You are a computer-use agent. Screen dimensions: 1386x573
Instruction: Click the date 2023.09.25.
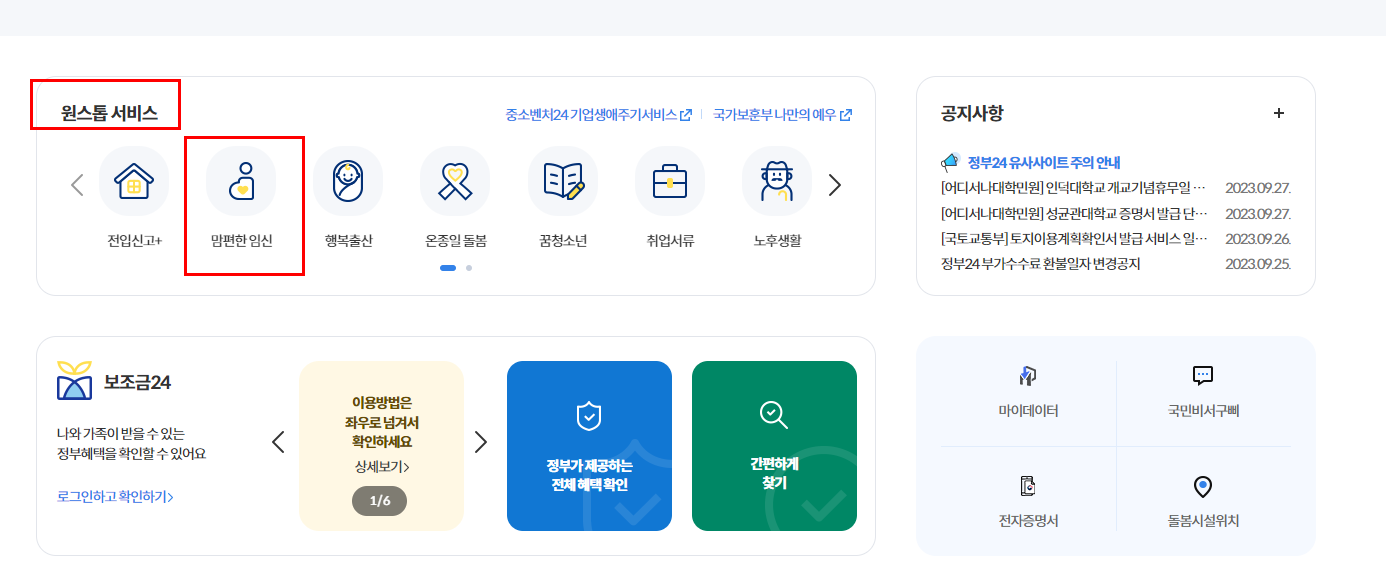point(1258,264)
